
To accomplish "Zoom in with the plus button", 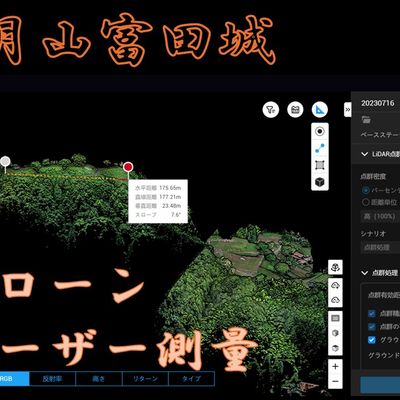I will tap(335, 367).
